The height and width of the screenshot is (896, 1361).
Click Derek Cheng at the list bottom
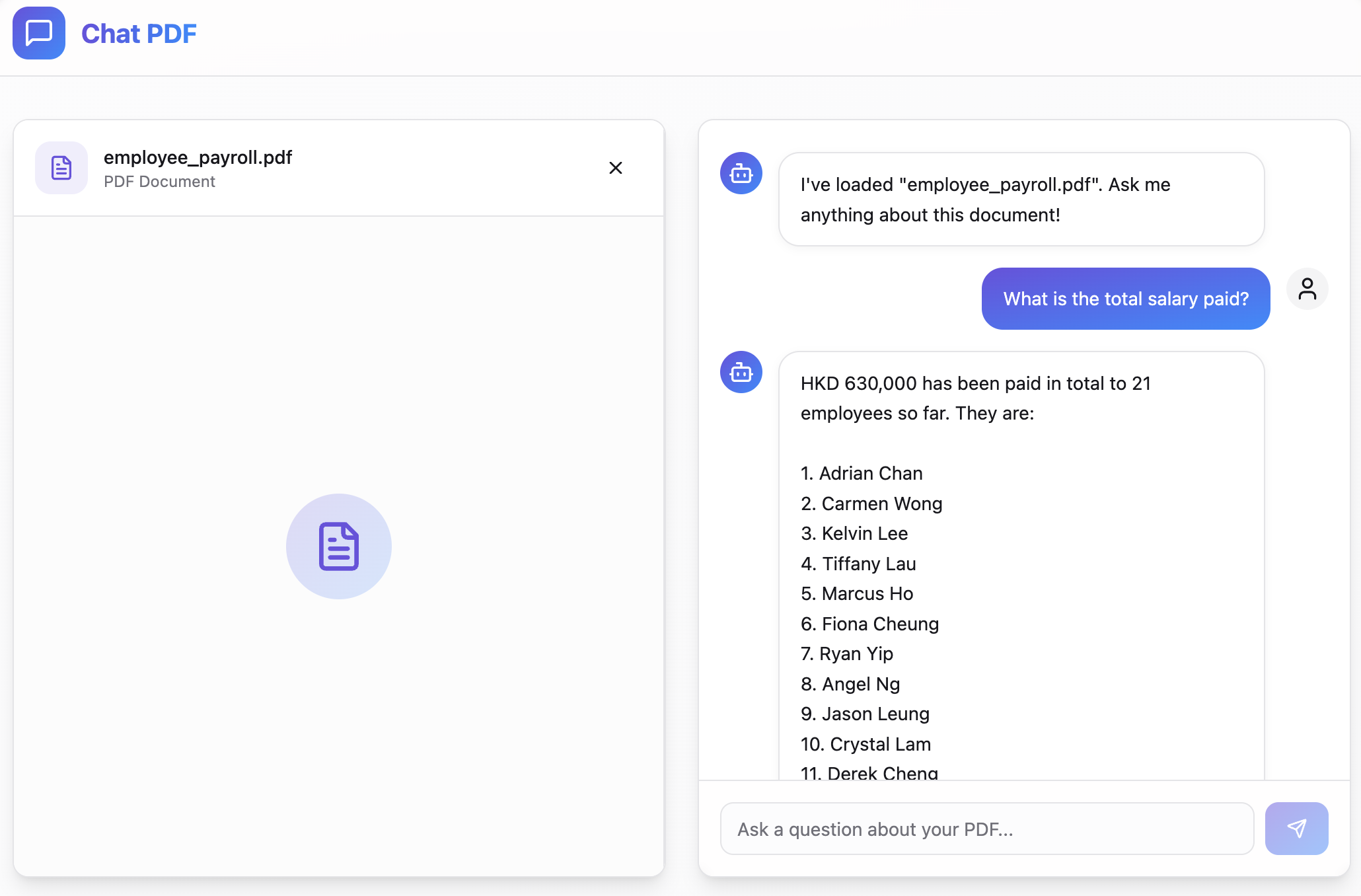(868, 772)
